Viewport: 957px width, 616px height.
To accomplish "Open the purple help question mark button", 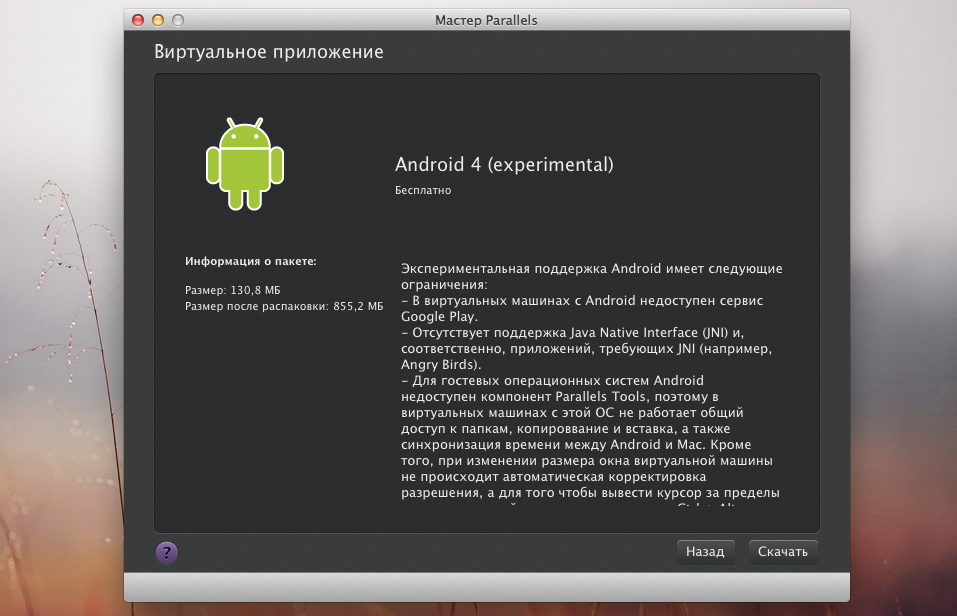I will pos(167,552).
